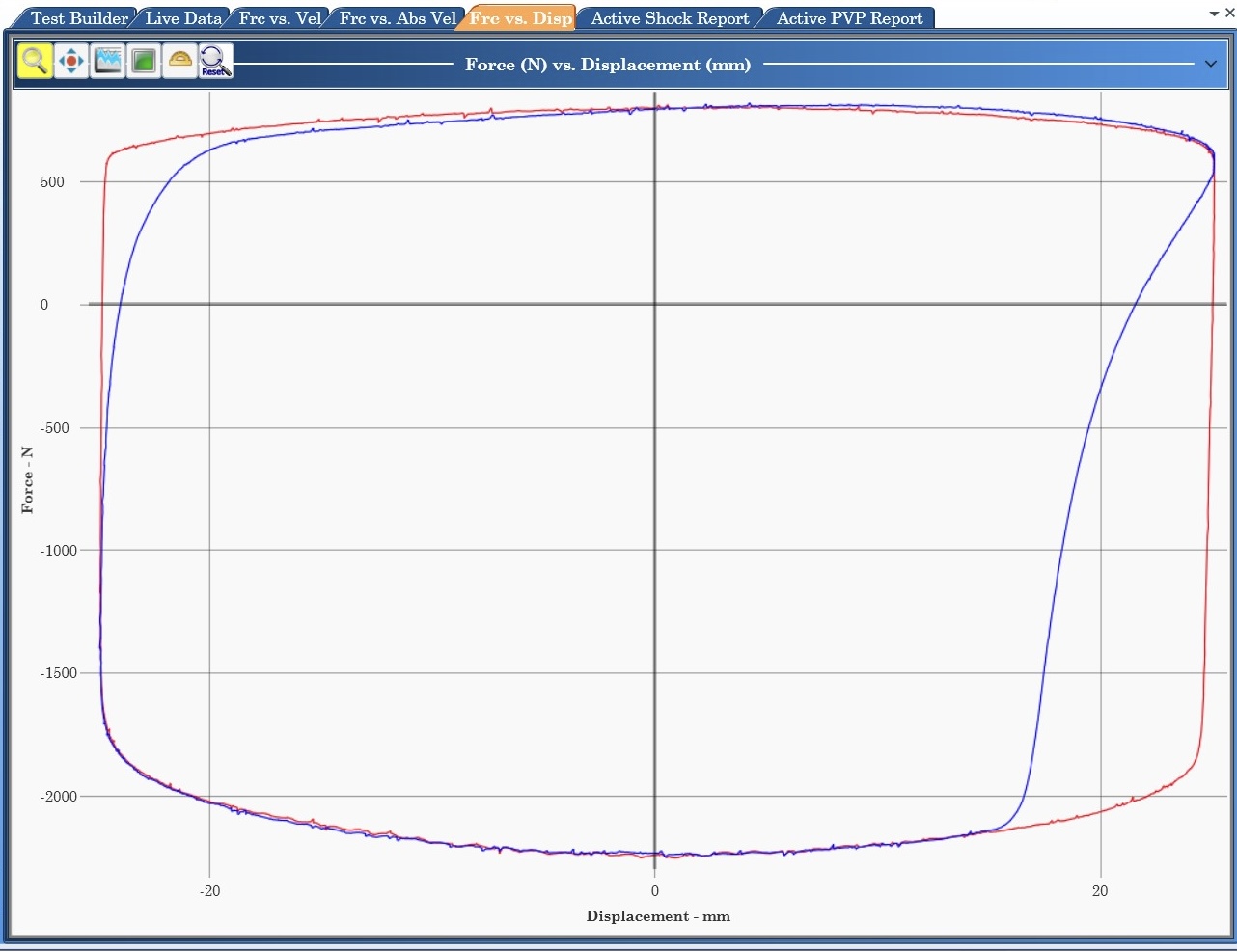Select the magnifier zoom tool
Image resolution: width=1237 pixels, height=952 pixels.
coord(35,62)
